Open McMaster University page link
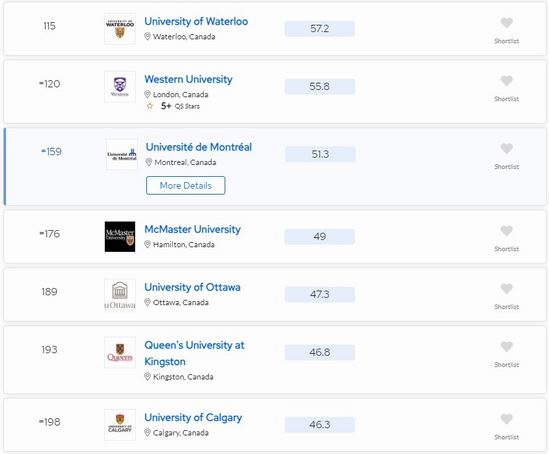Screen dimensions: 549x454 pyautogui.click(x=193, y=229)
